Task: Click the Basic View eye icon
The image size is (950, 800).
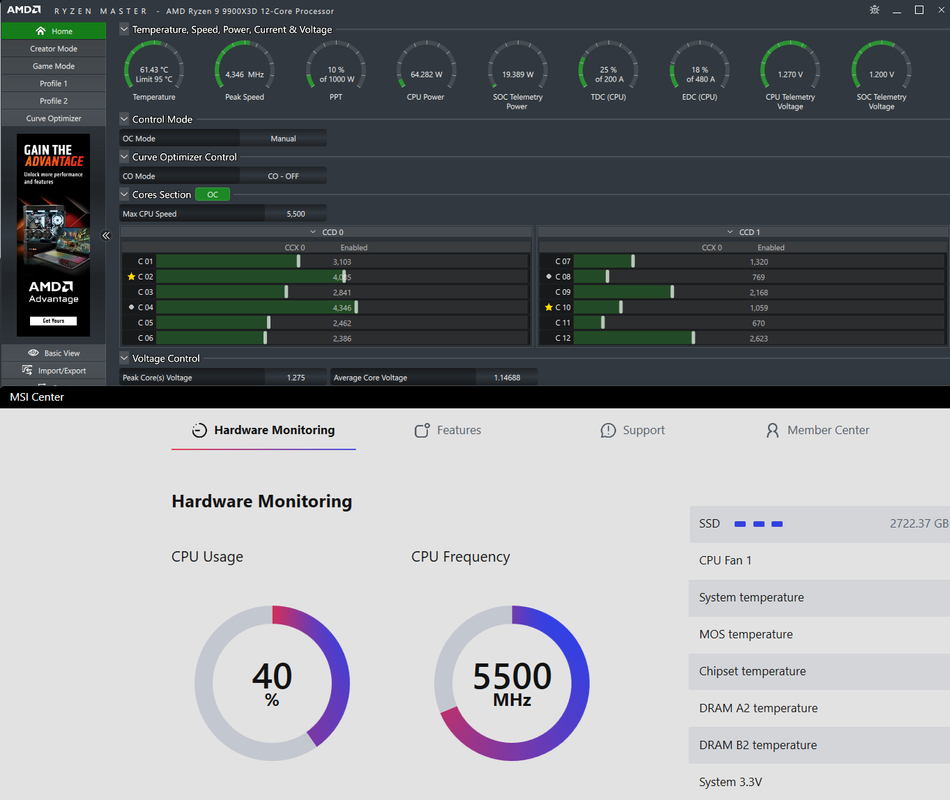Action: pos(33,353)
